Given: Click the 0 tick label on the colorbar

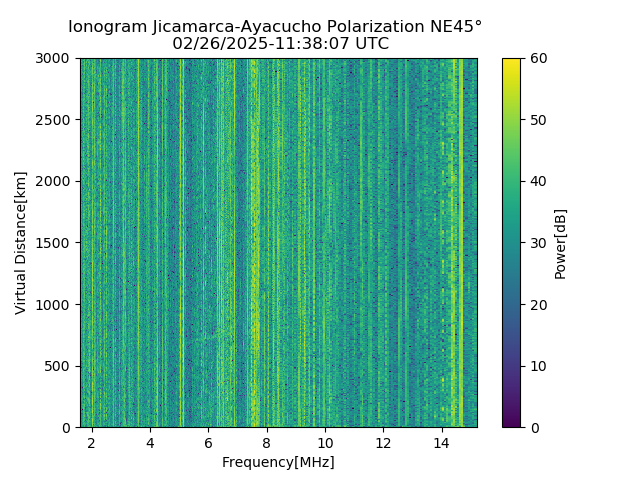Looking at the screenshot, I should (x=532, y=427).
